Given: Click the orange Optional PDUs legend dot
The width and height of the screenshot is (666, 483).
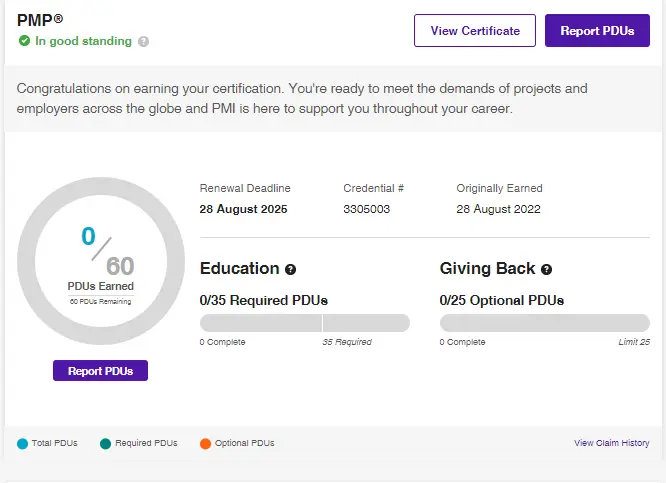Looking at the screenshot, I should click(x=205, y=443).
